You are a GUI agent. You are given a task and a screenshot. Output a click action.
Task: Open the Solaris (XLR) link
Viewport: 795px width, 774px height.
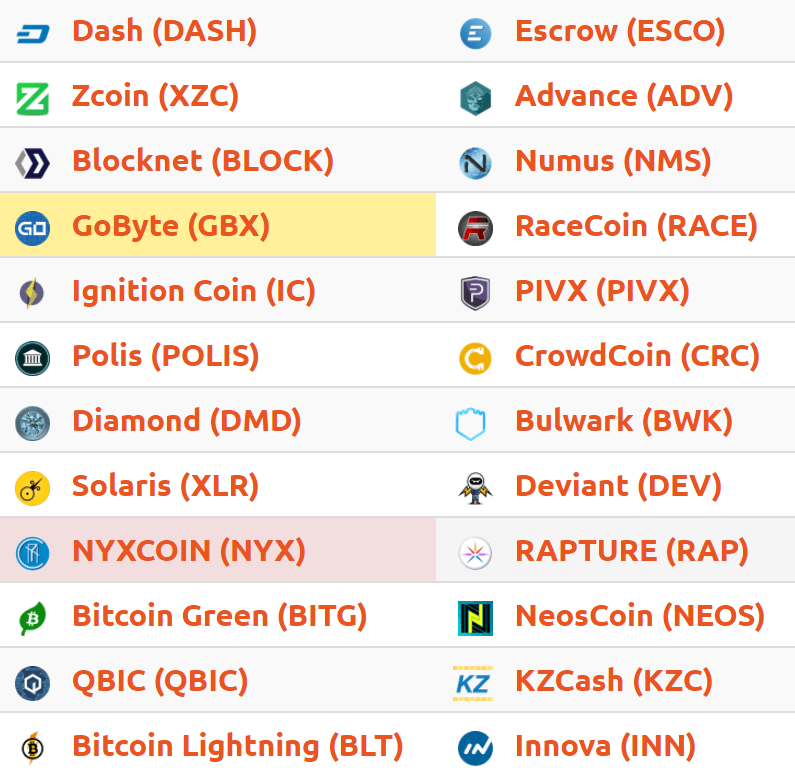click(165, 486)
